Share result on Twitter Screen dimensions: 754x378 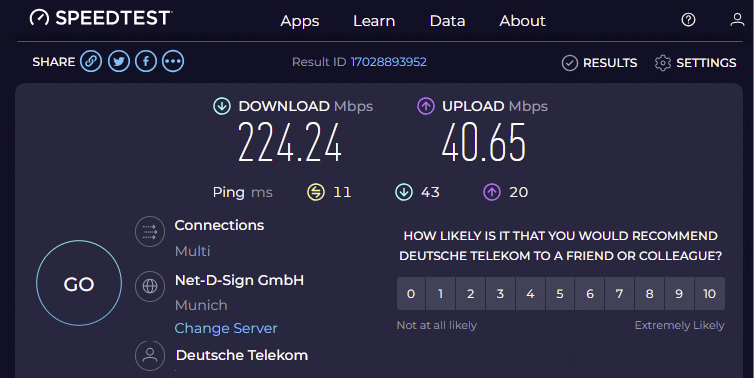point(119,62)
